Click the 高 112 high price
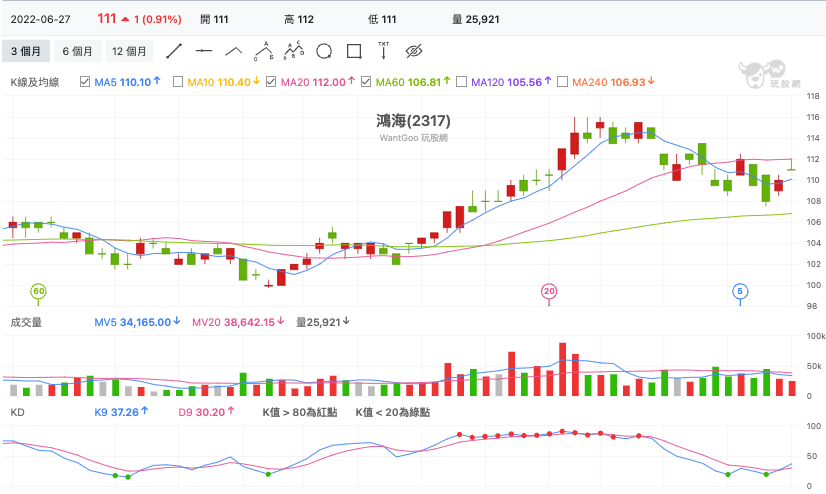The width and height of the screenshot is (826, 494). coord(299,19)
